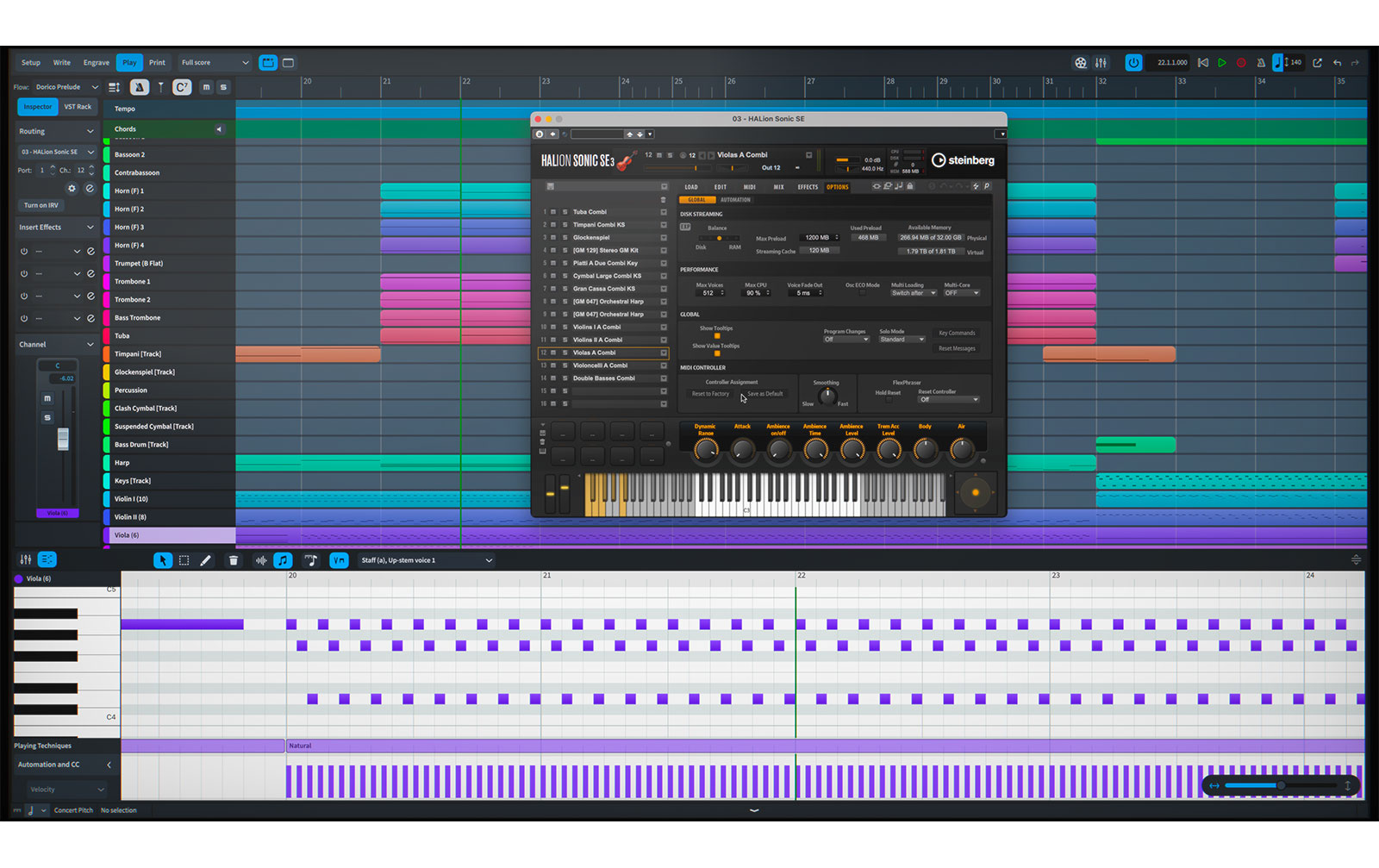Adjust the horizontal zoom slider in key editor
Viewport: 1379px width, 868px height.
[x=1280, y=785]
